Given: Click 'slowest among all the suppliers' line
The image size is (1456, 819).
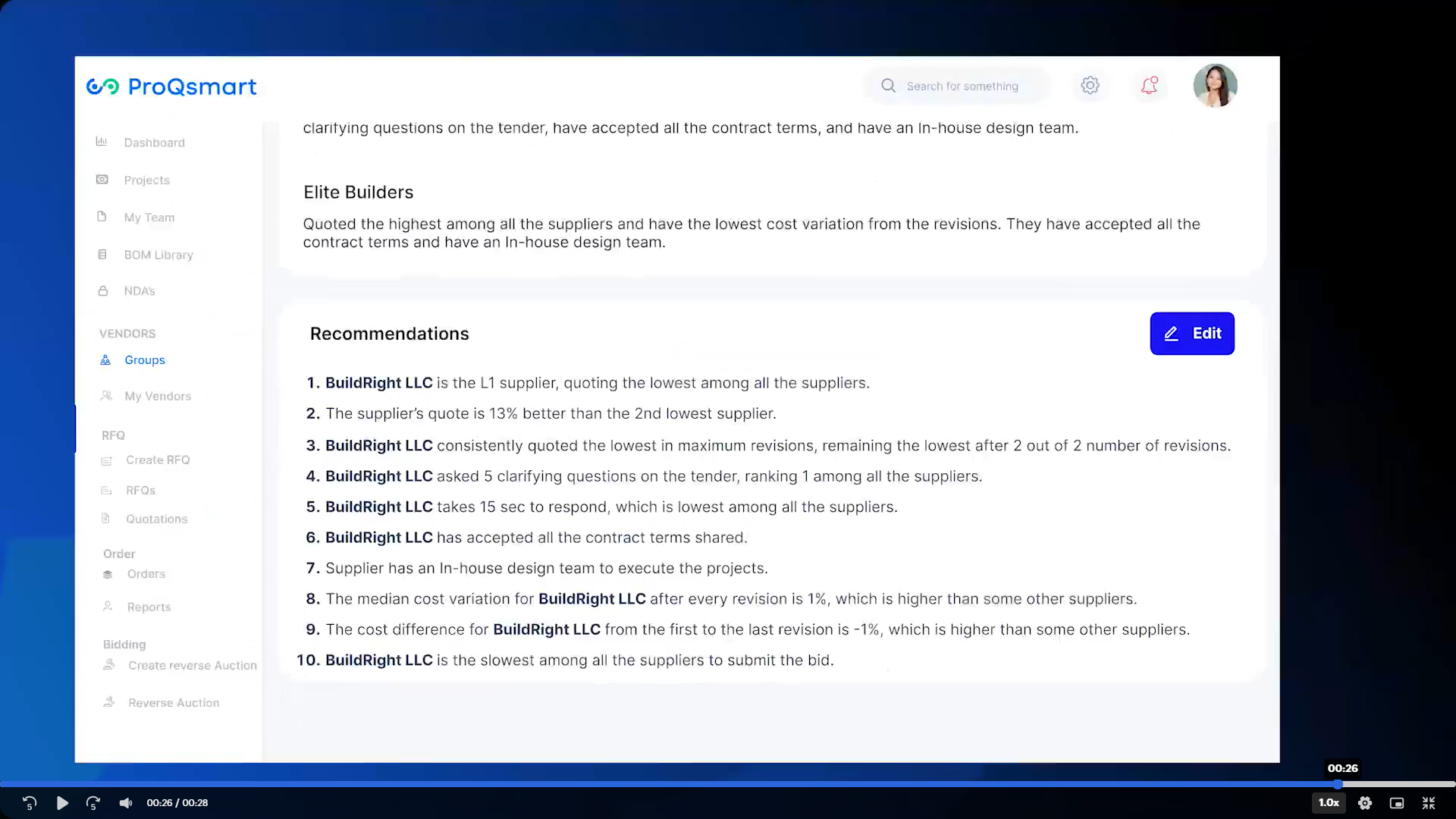Looking at the screenshot, I should [x=565, y=661].
